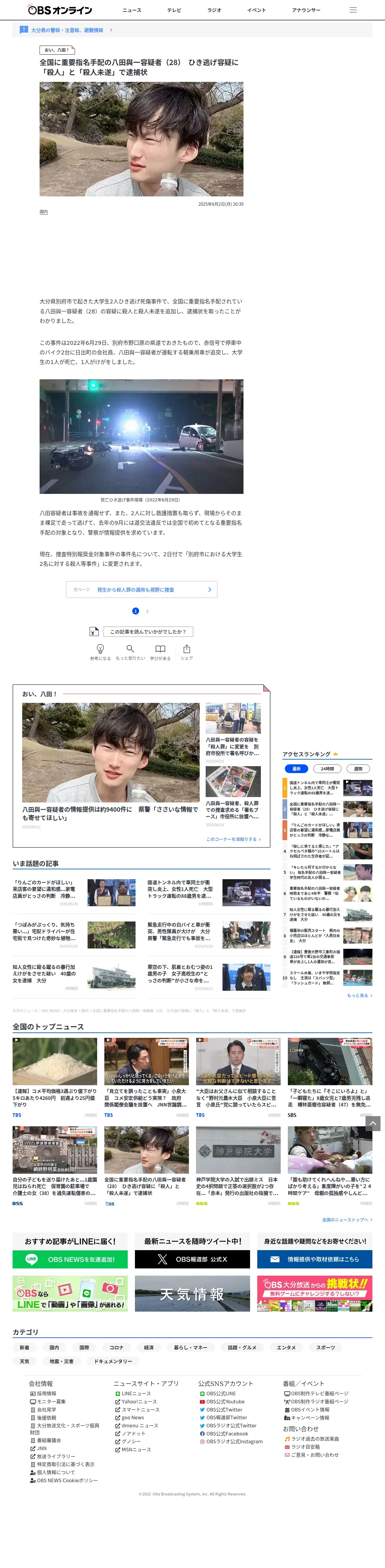This screenshot has width=385, height=1568.
Task: Click the hit-and-run scene night photo
Action: point(141,436)
